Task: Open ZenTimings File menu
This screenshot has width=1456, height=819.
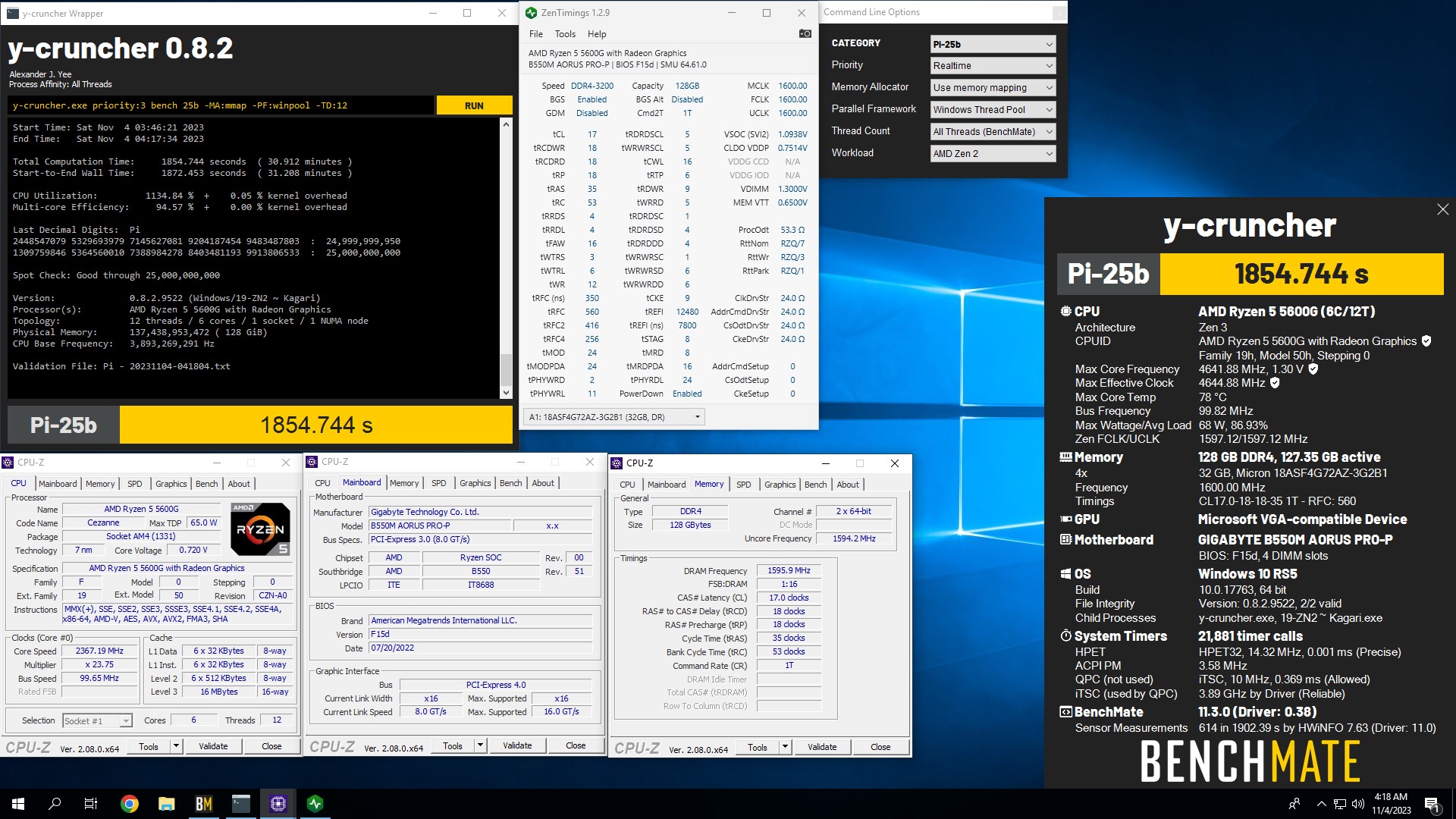Action: 536,34
